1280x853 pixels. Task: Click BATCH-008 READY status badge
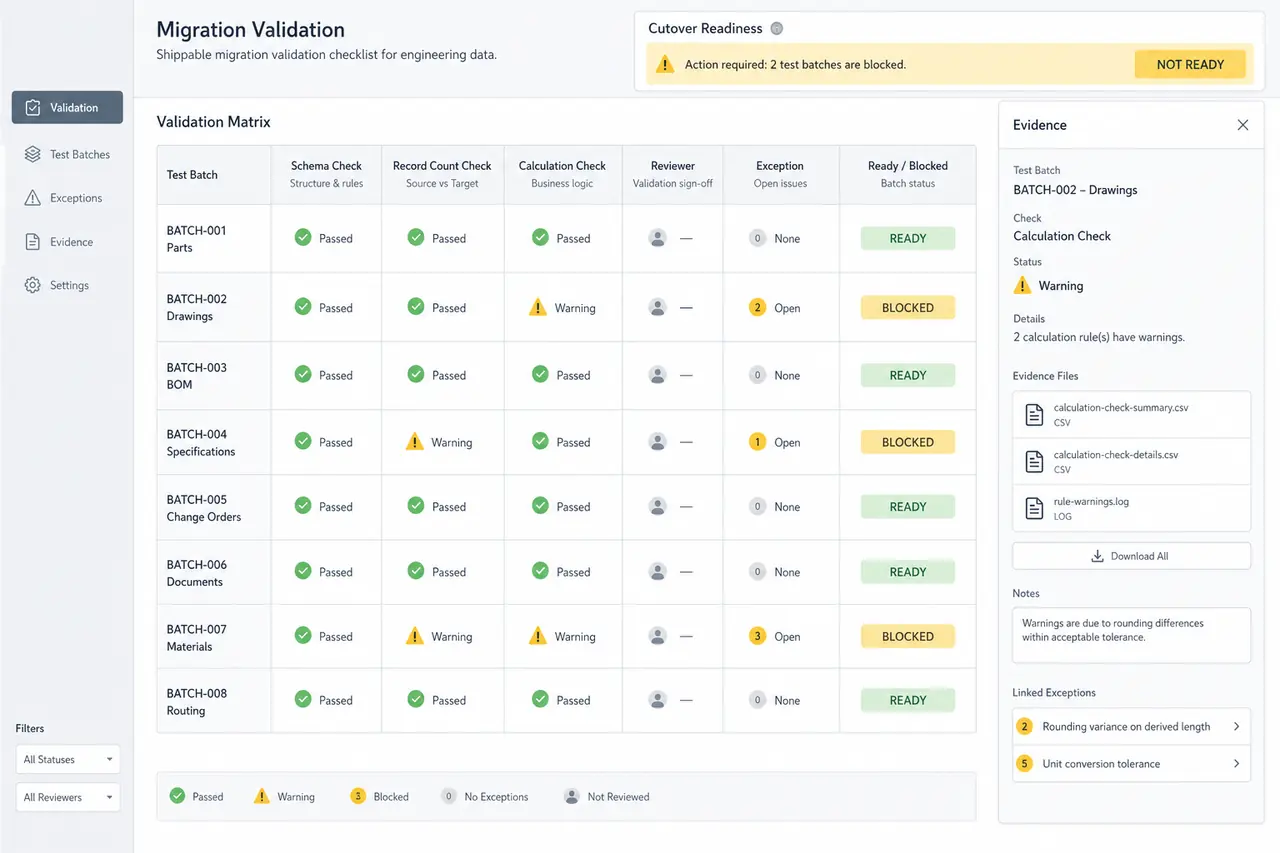point(908,700)
